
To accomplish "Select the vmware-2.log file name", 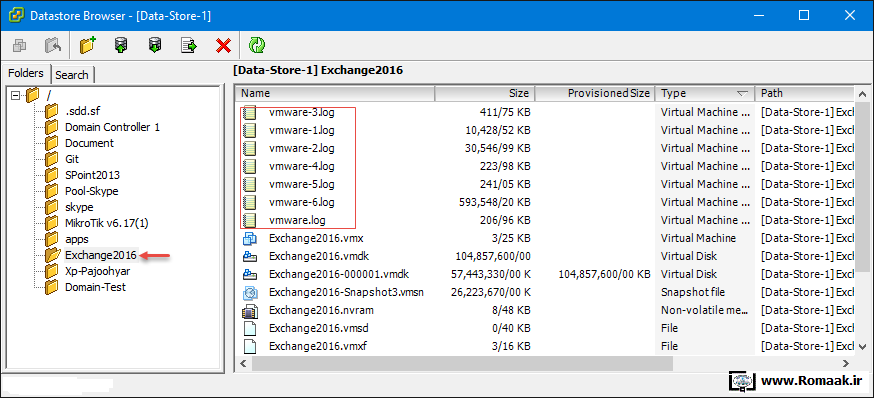I will pyautogui.click(x=302, y=148).
